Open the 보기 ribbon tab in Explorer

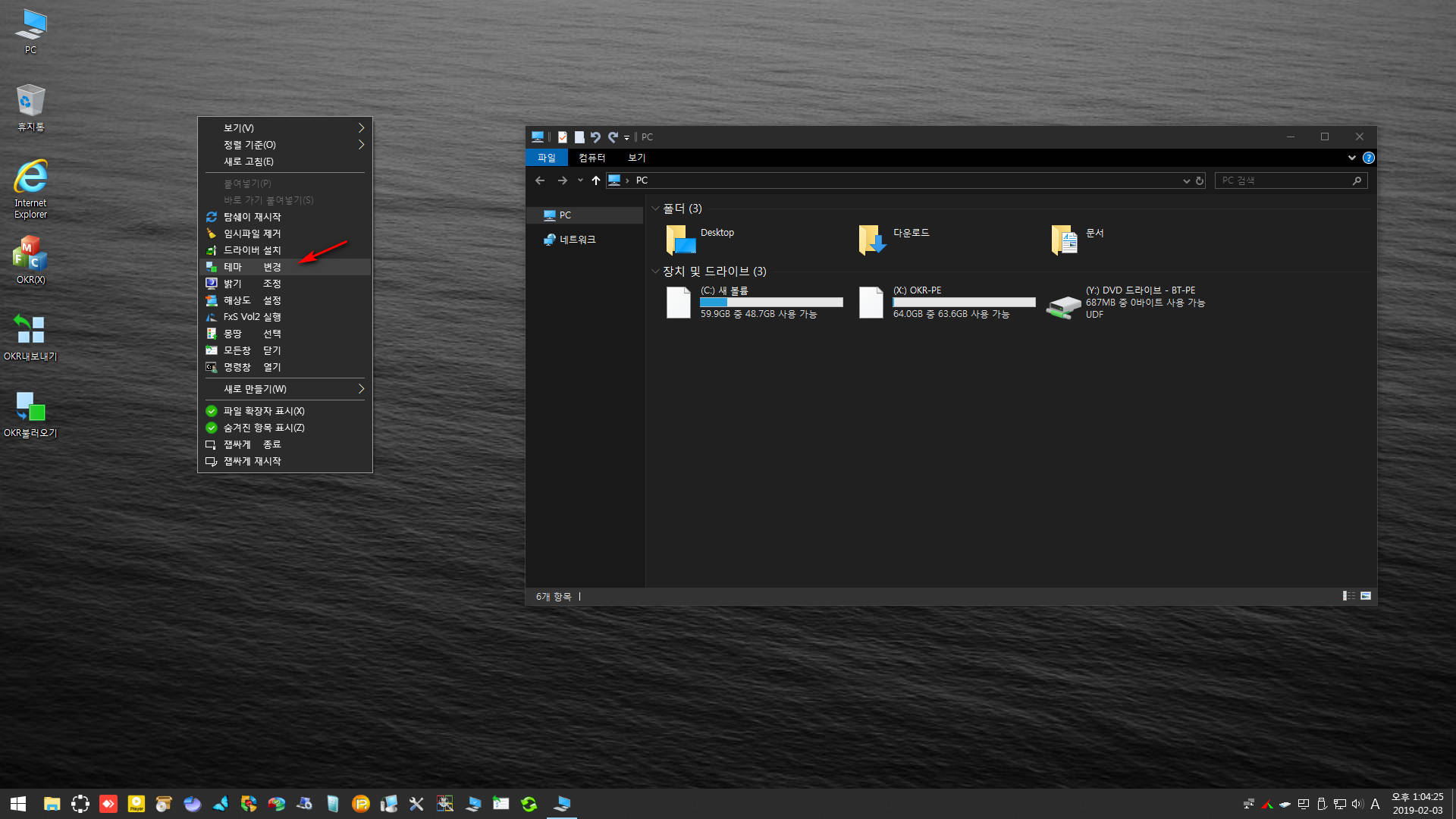coord(636,158)
